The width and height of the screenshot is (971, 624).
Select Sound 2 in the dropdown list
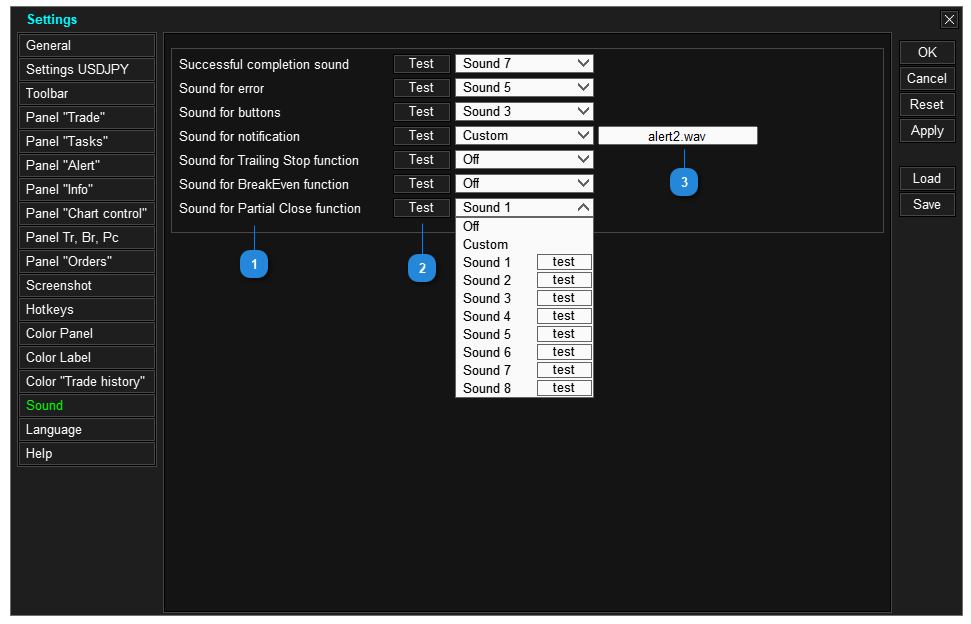click(487, 280)
